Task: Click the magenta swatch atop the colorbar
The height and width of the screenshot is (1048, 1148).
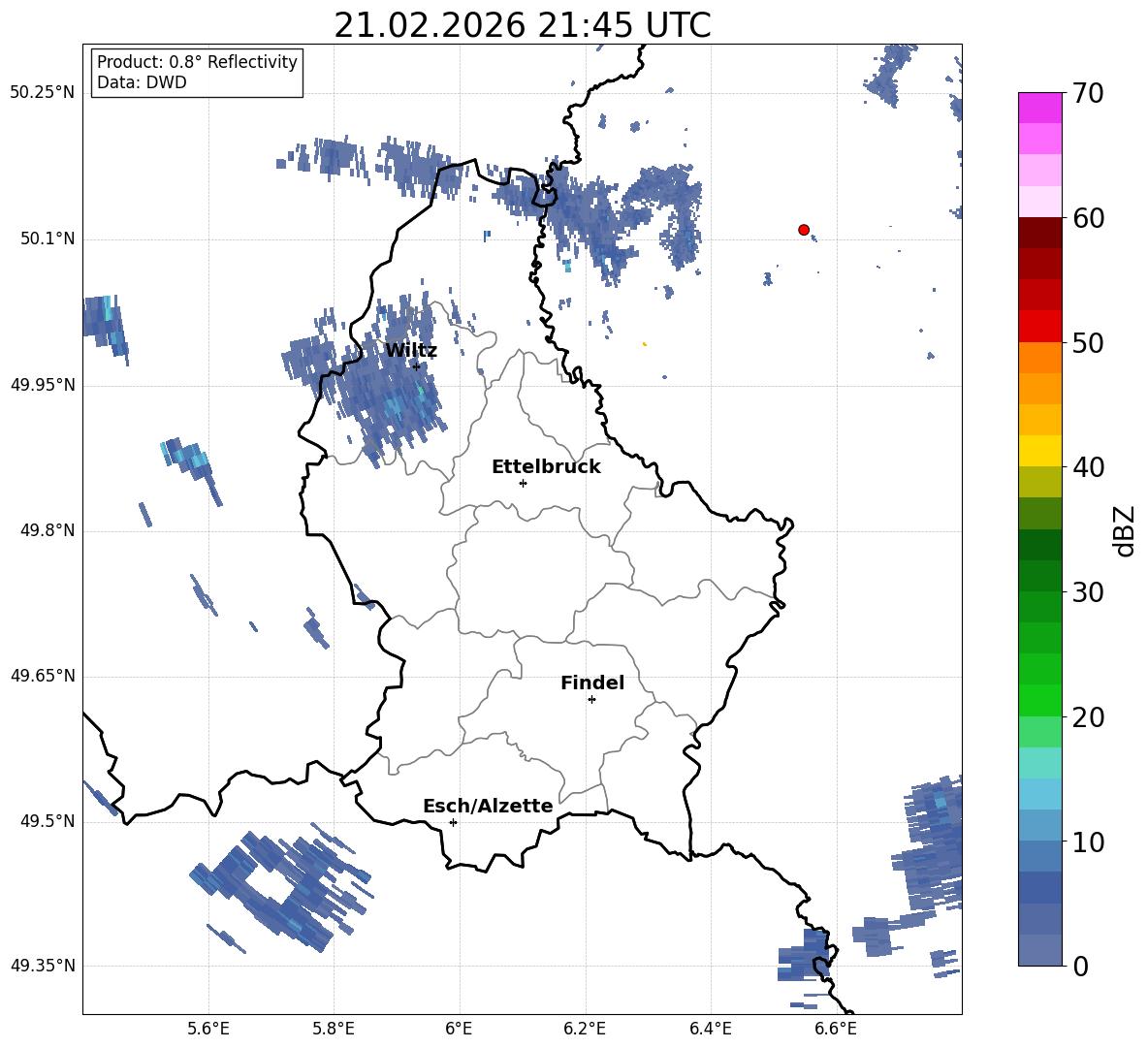Action: [x=1039, y=108]
